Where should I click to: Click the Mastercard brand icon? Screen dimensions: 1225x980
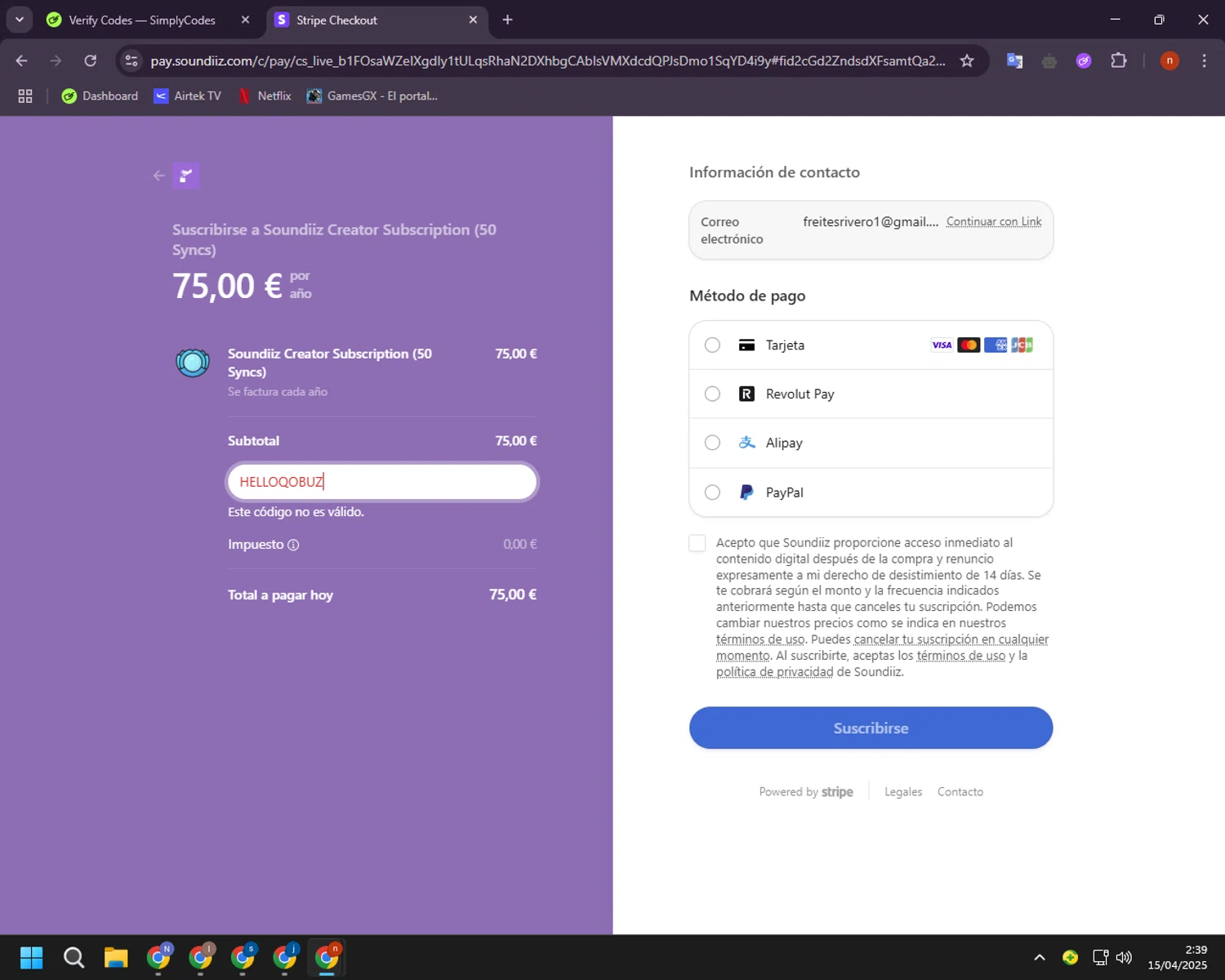969,345
